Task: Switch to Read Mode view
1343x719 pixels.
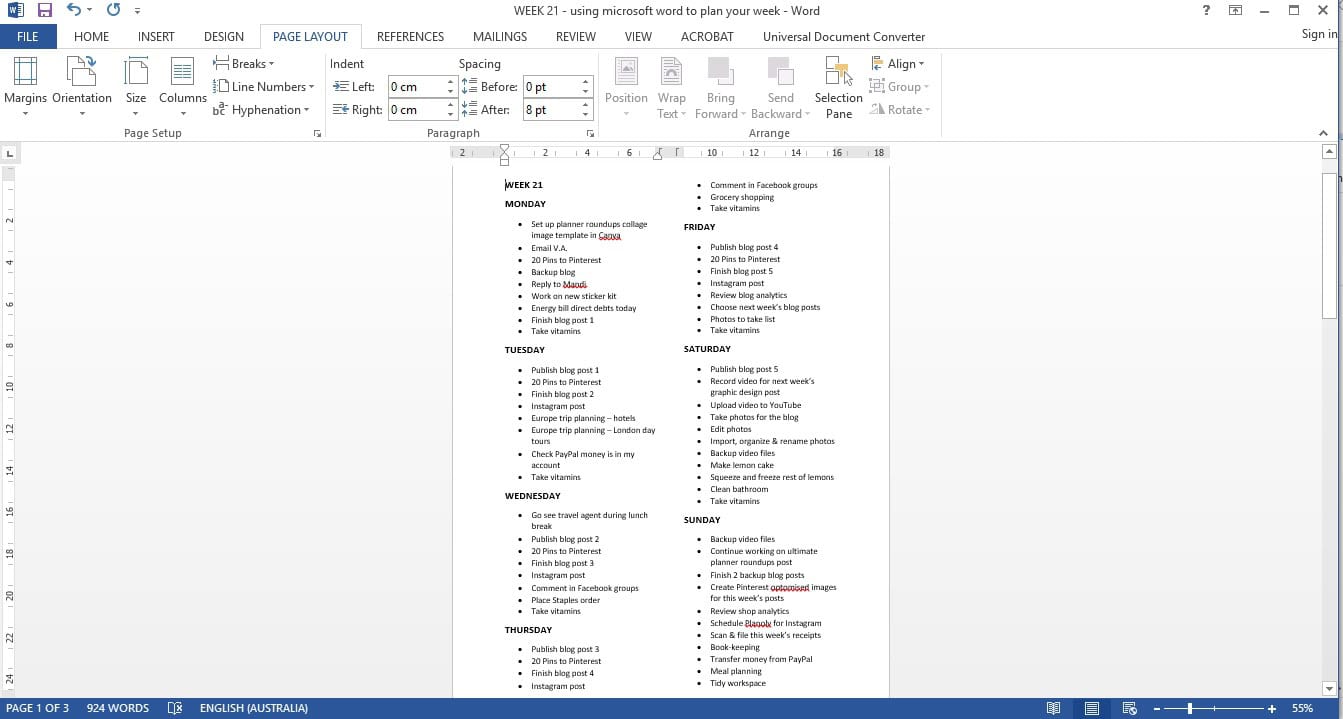Action: point(1053,708)
